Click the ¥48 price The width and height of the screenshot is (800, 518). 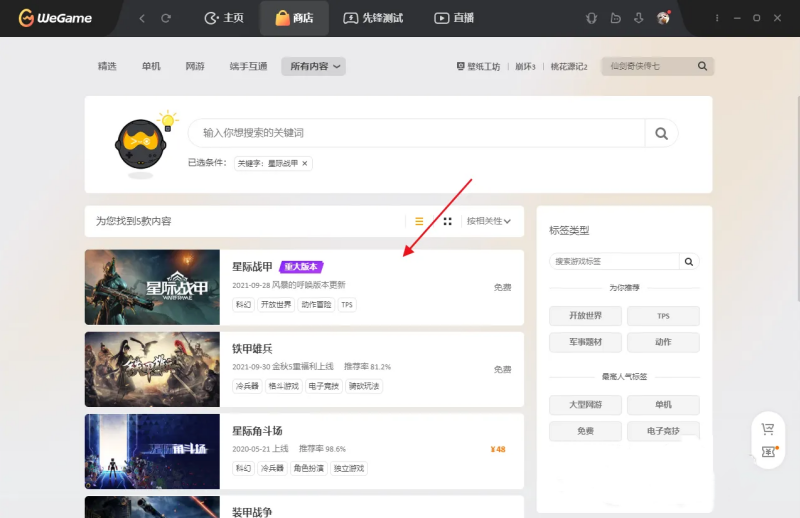point(497,450)
